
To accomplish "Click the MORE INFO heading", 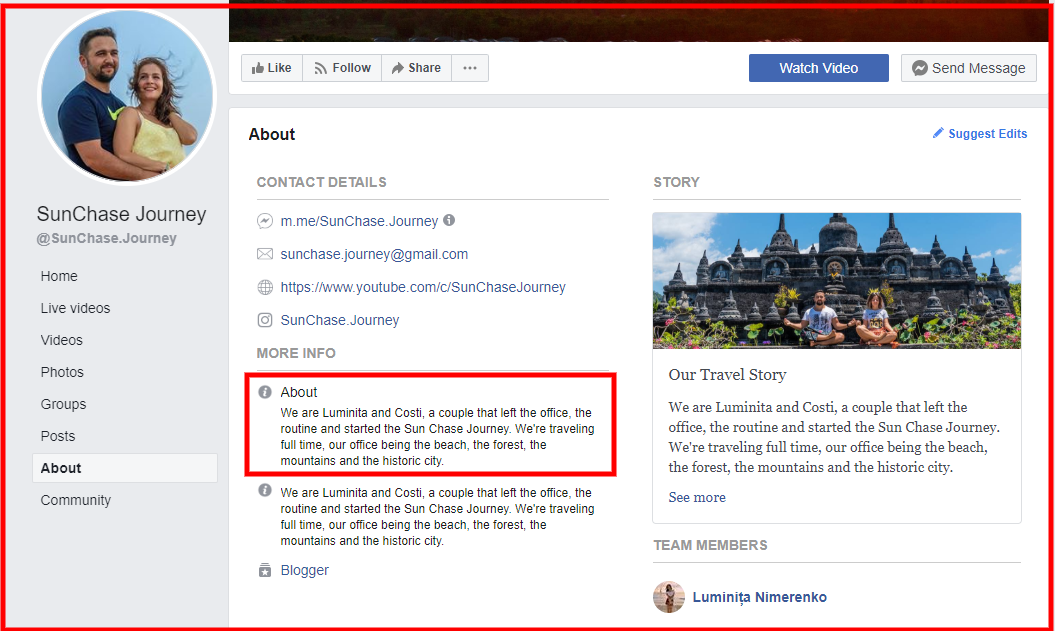I will click(x=296, y=353).
